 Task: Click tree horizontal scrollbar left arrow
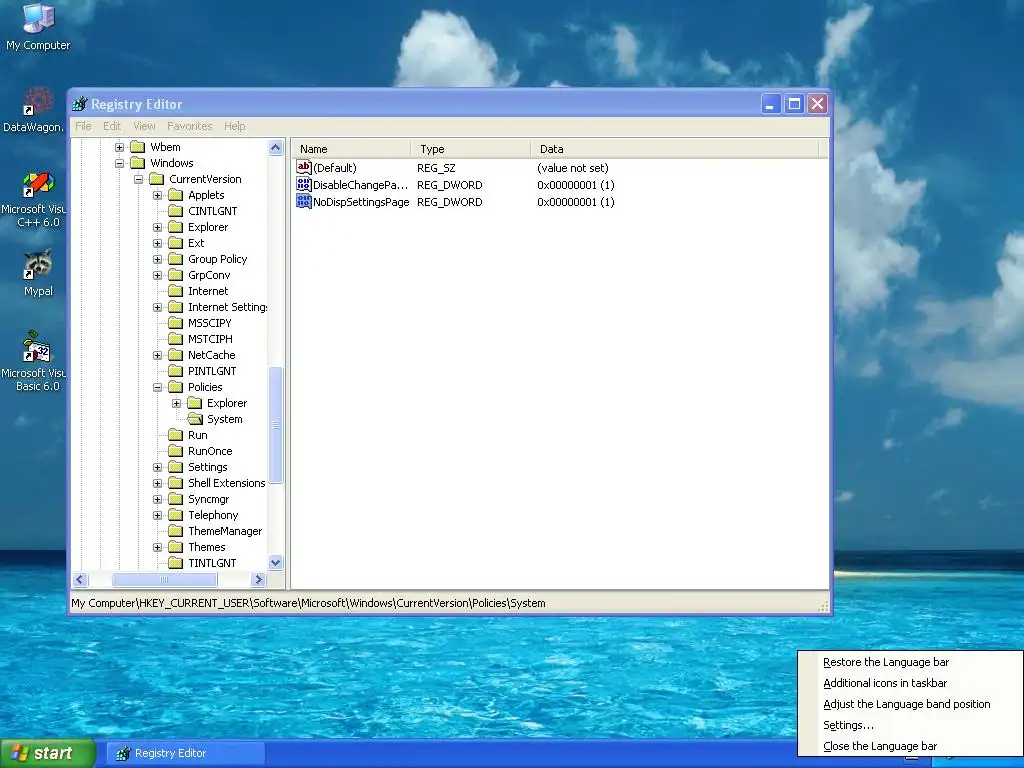[80, 579]
